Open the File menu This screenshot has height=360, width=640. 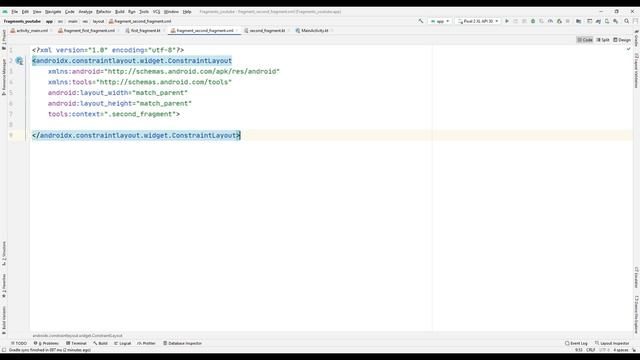14,12
